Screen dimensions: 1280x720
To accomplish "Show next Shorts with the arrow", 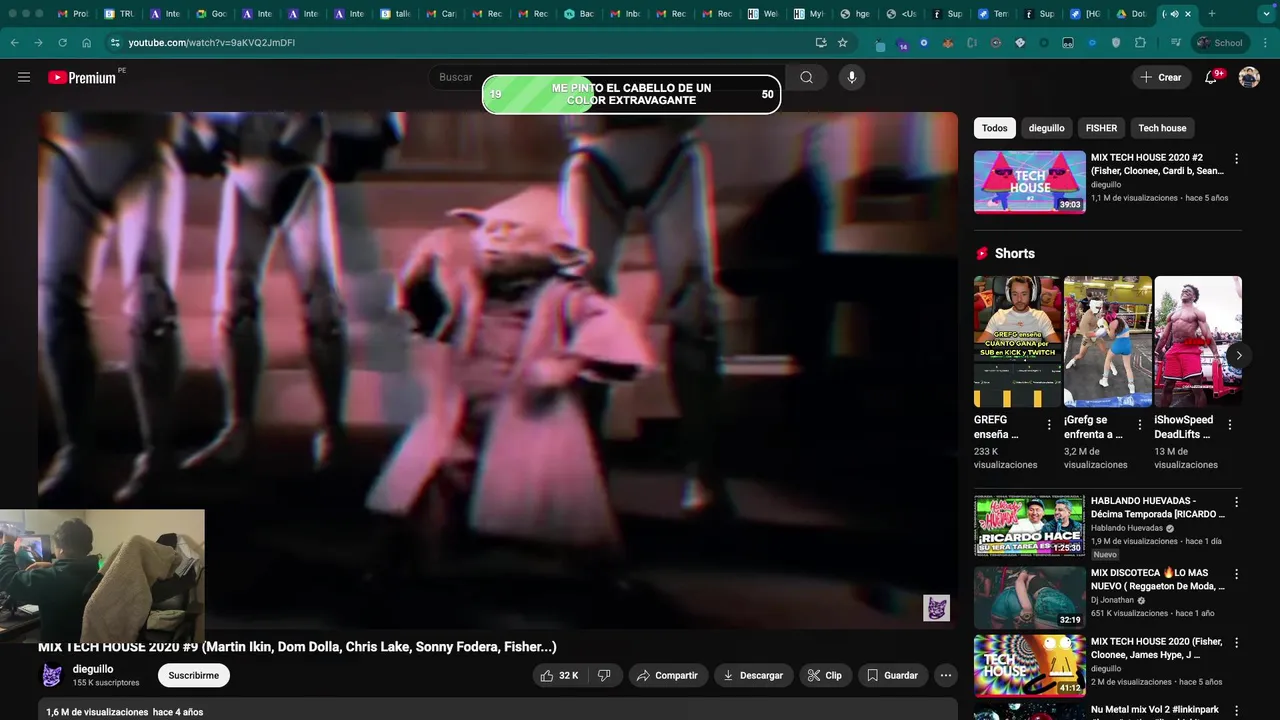I will point(1238,355).
